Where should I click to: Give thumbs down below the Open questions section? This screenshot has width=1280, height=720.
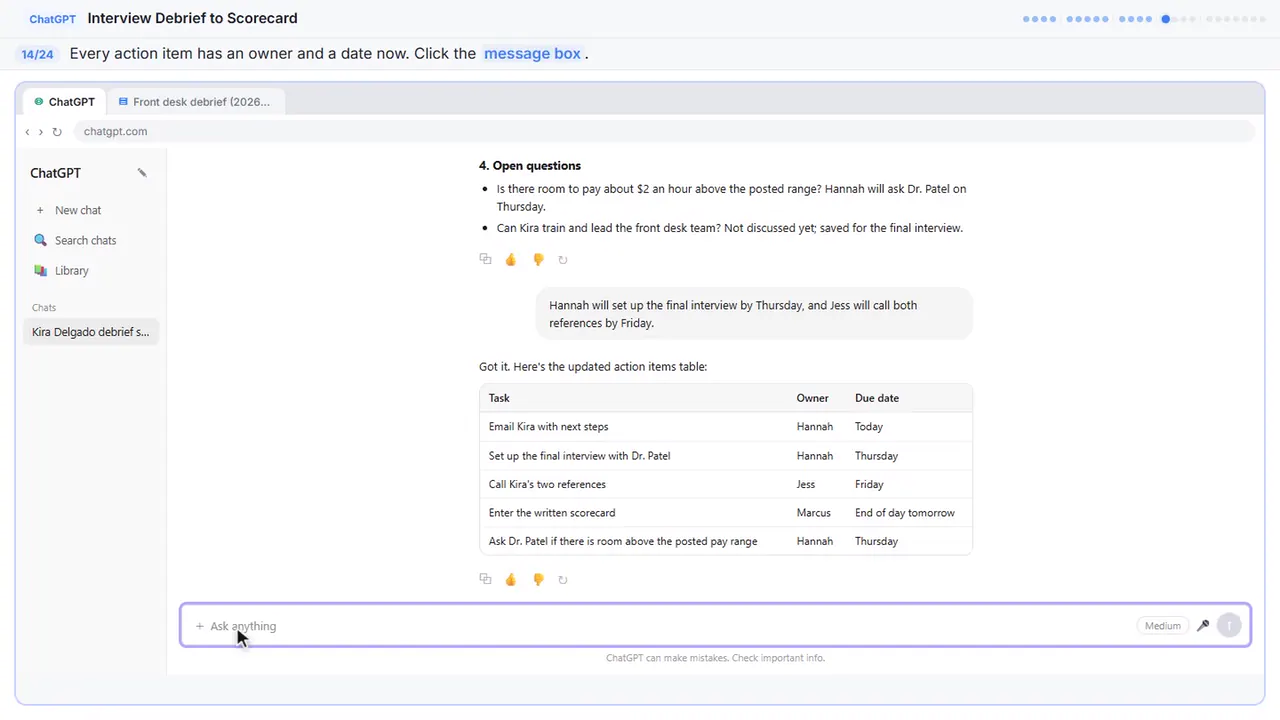coord(538,259)
